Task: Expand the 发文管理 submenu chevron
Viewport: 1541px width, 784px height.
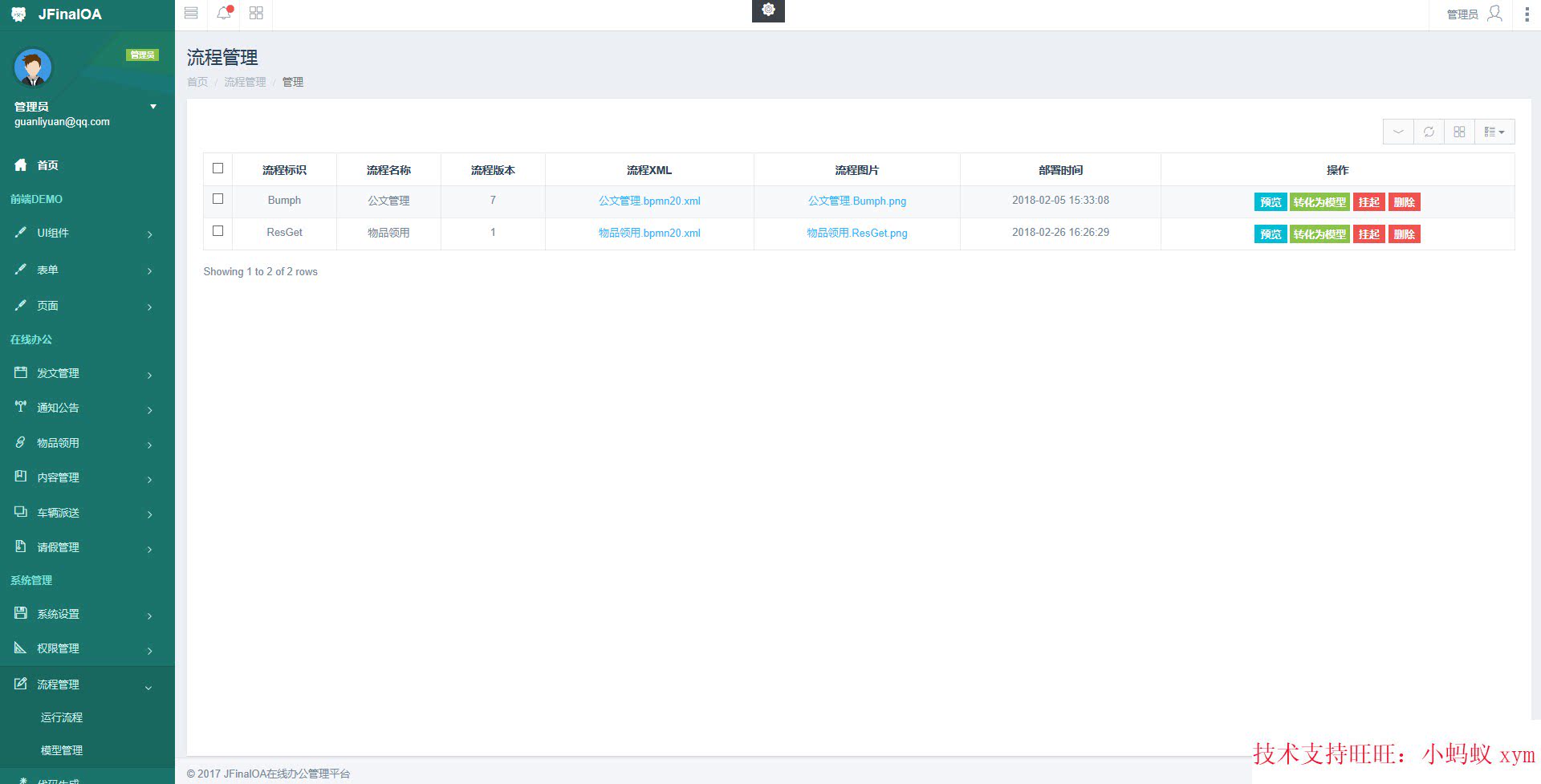Action: tap(150, 375)
